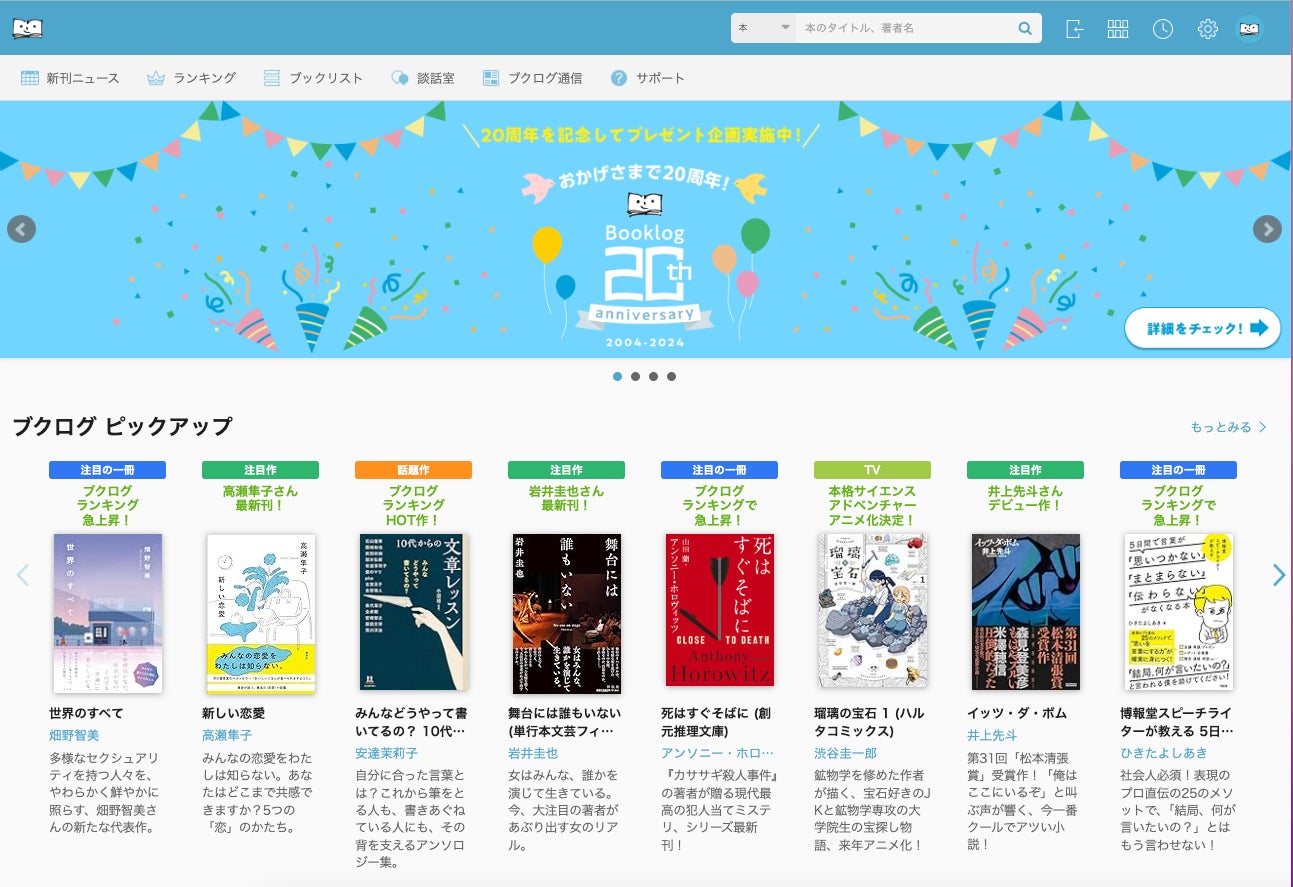Click the search magnifier icon

pyautogui.click(x=1025, y=29)
